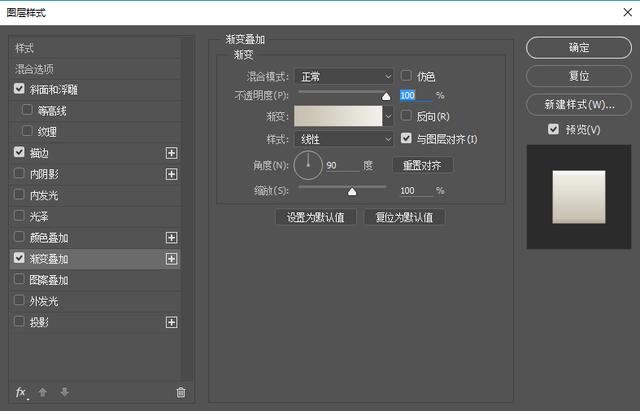This screenshot has height=411, width=640.
Task: Open the 描边 settings row
Action: pos(95,153)
